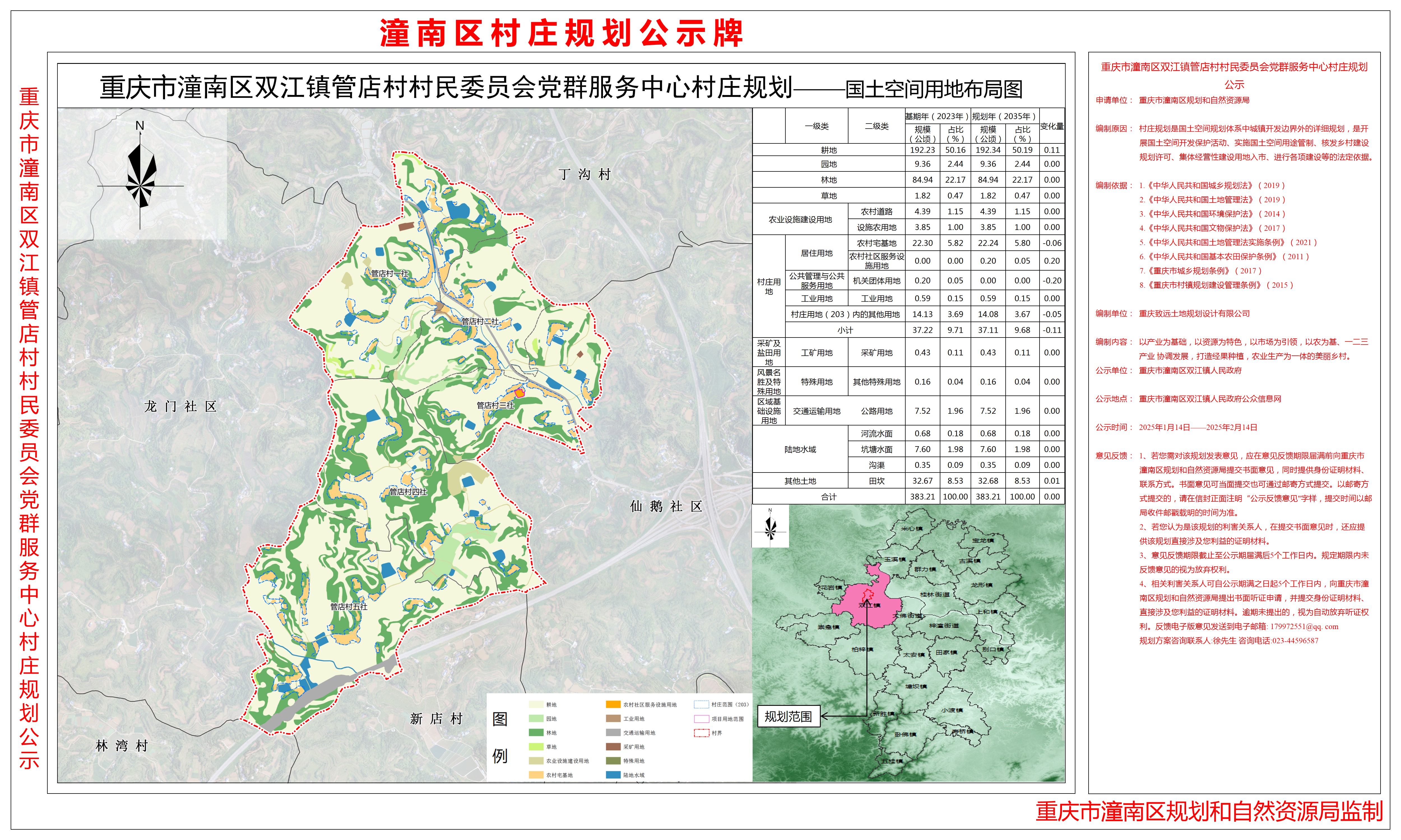The image size is (1401, 840).
Task: Click the red banner title 潼南区村庄规划公示牌
Action: tap(561, 33)
